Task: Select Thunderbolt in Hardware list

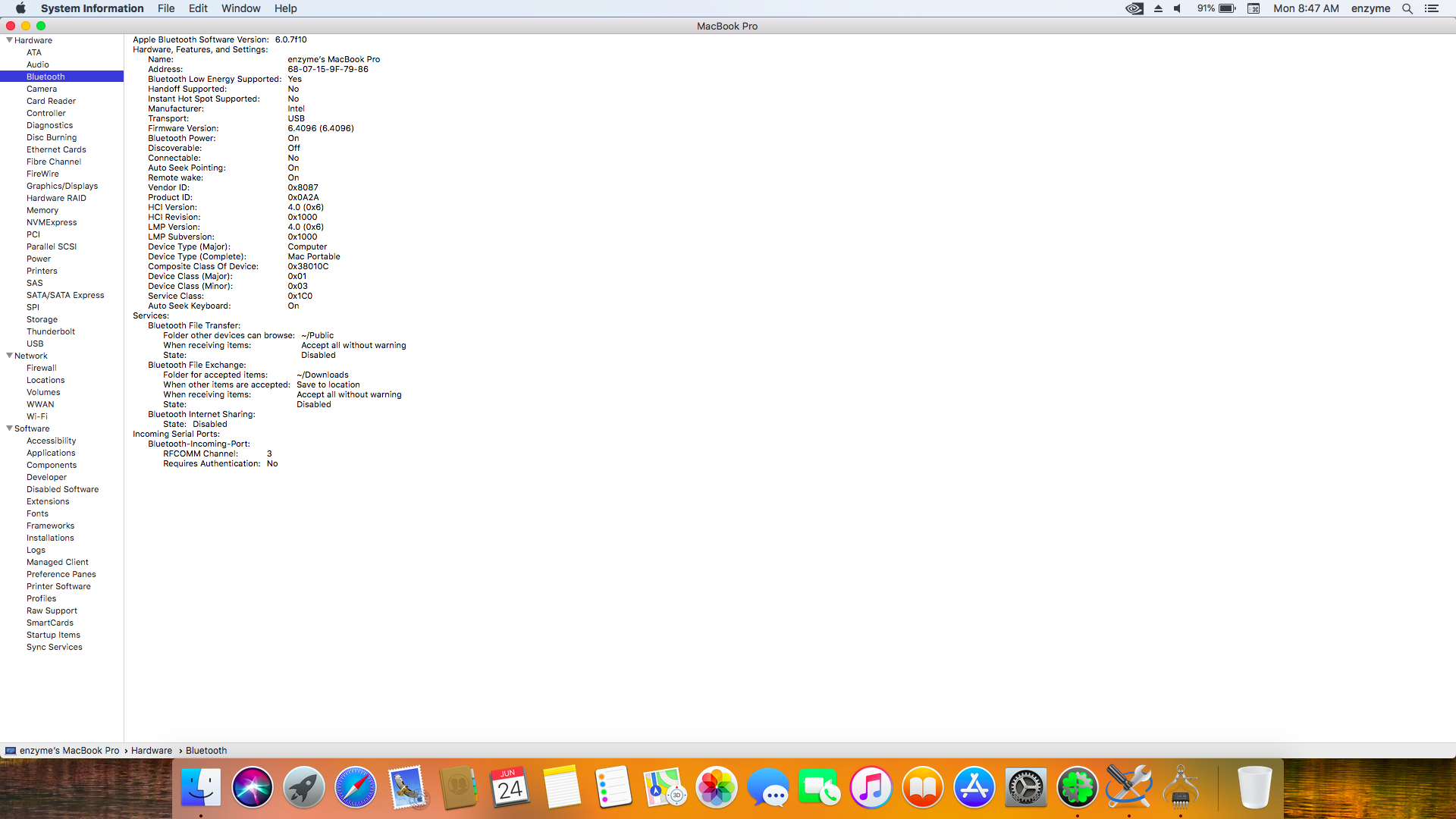Action: (x=51, y=331)
